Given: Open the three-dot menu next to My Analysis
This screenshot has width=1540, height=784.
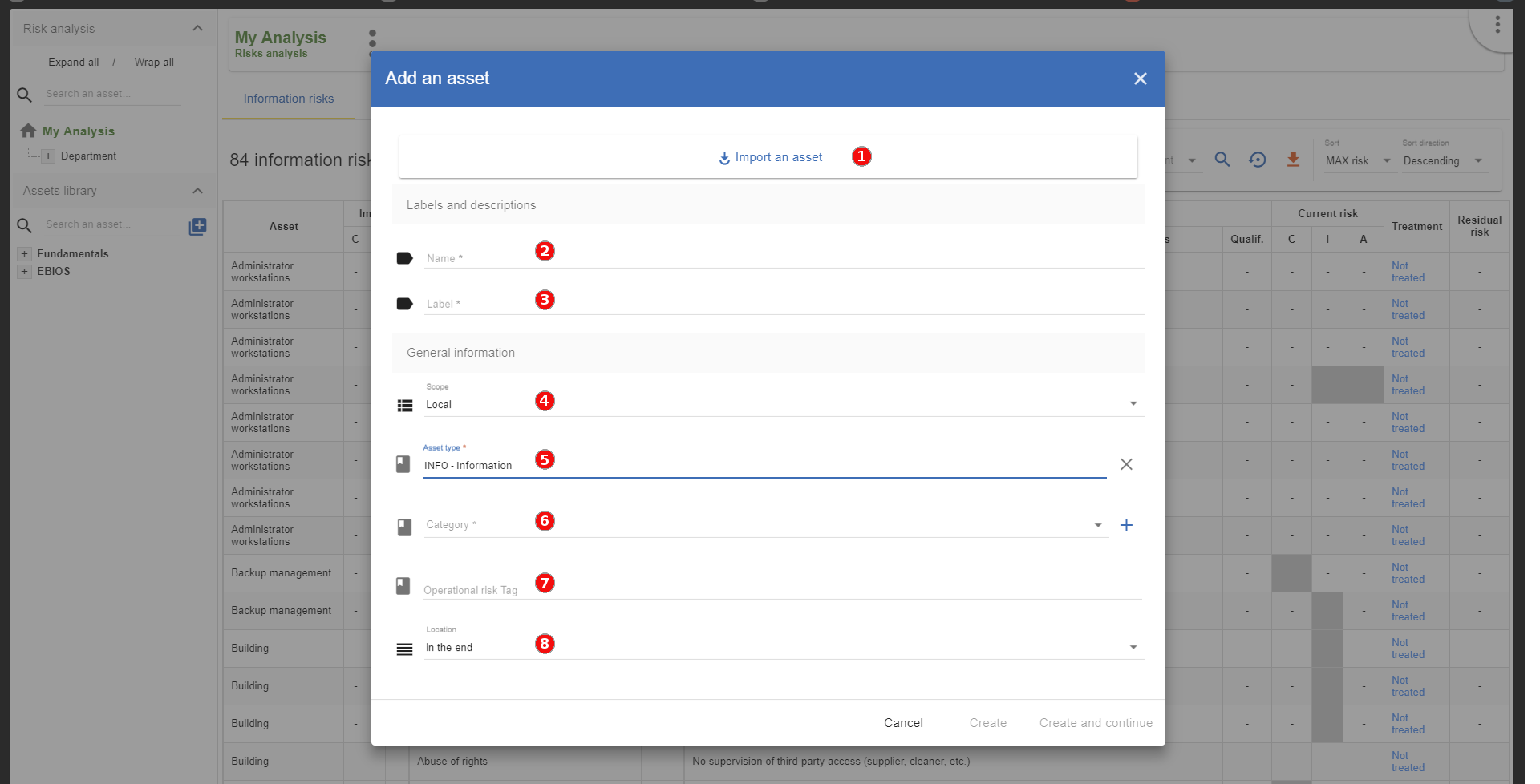Looking at the screenshot, I should coord(371,43).
